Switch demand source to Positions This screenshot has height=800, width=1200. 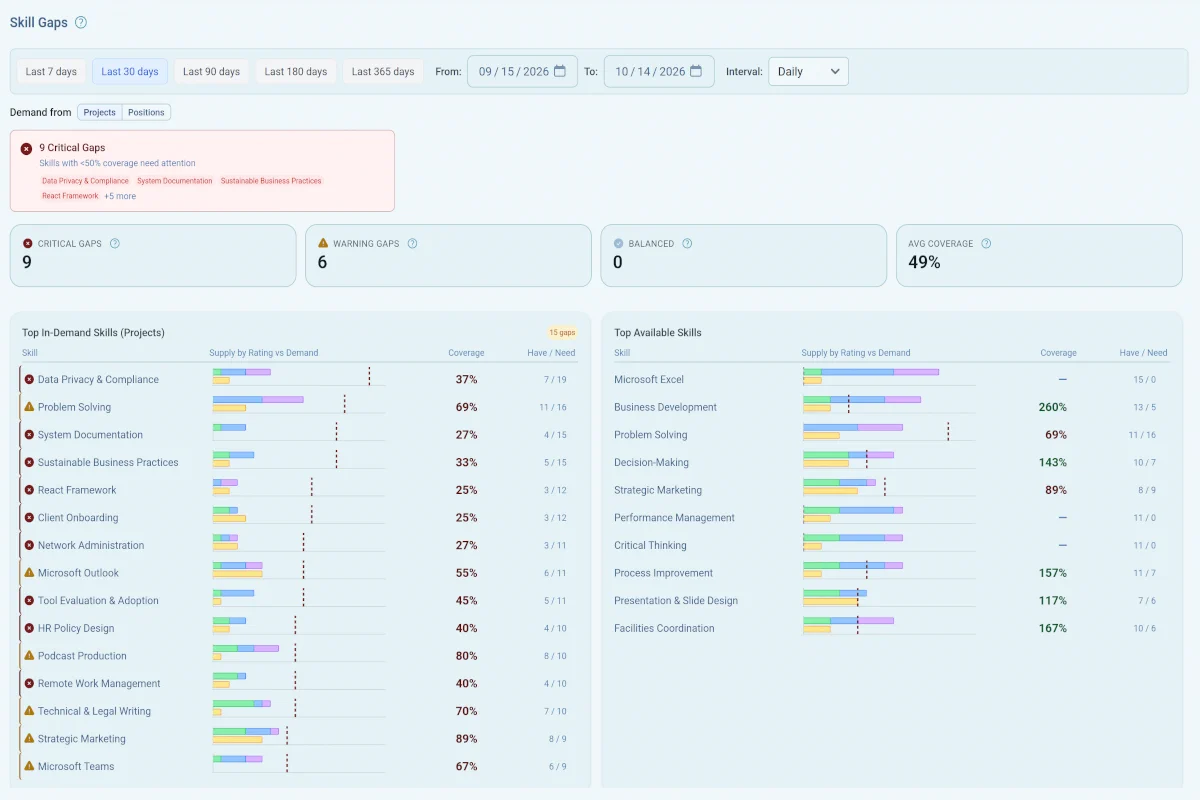(x=146, y=112)
